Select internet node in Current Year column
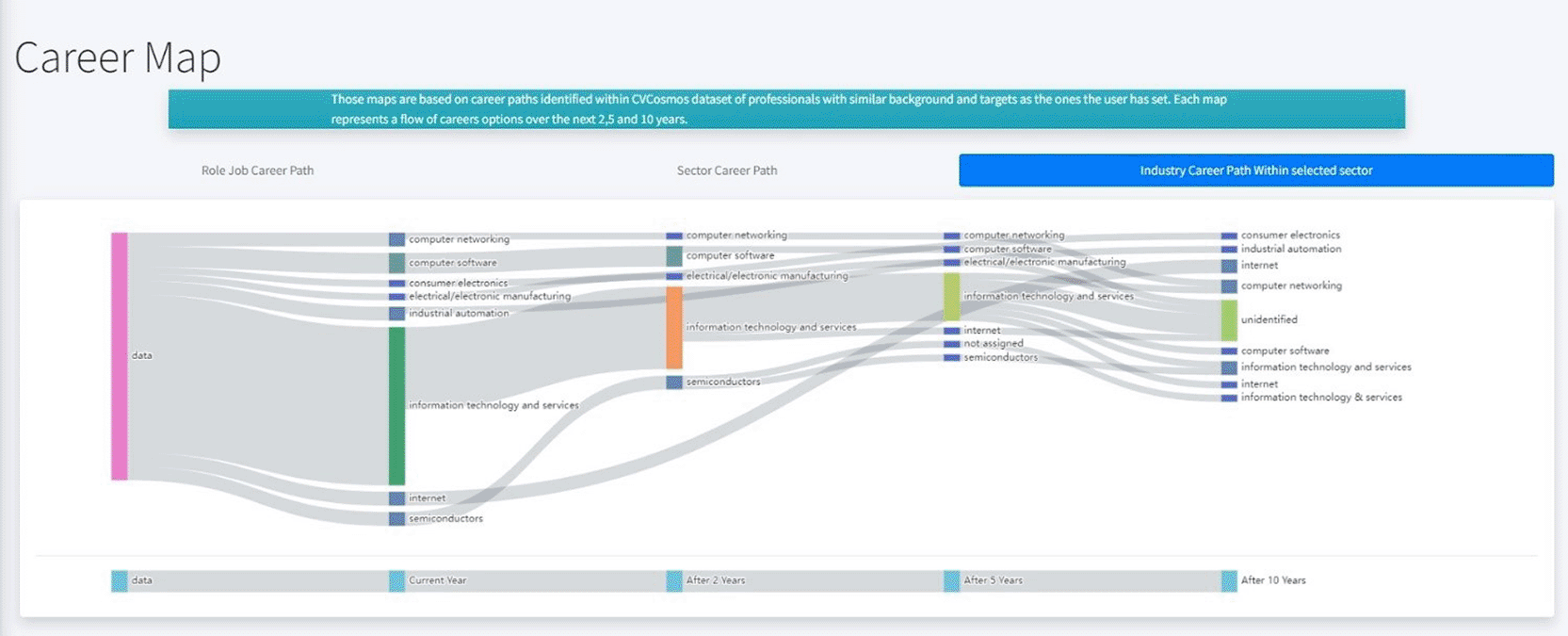Viewport: 1568px width, 636px height. tap(396, 498)
